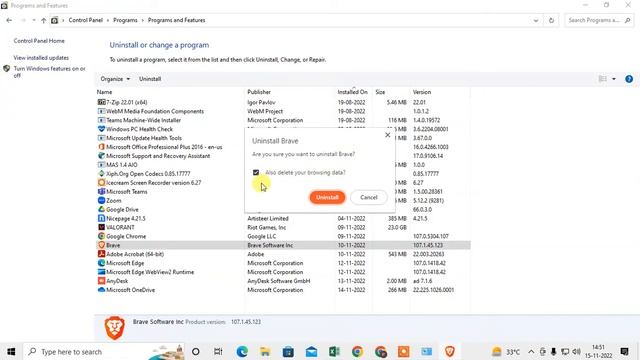640x360 pixels.
Task: Open volume control in system tray
Action: tap(576, 351)
